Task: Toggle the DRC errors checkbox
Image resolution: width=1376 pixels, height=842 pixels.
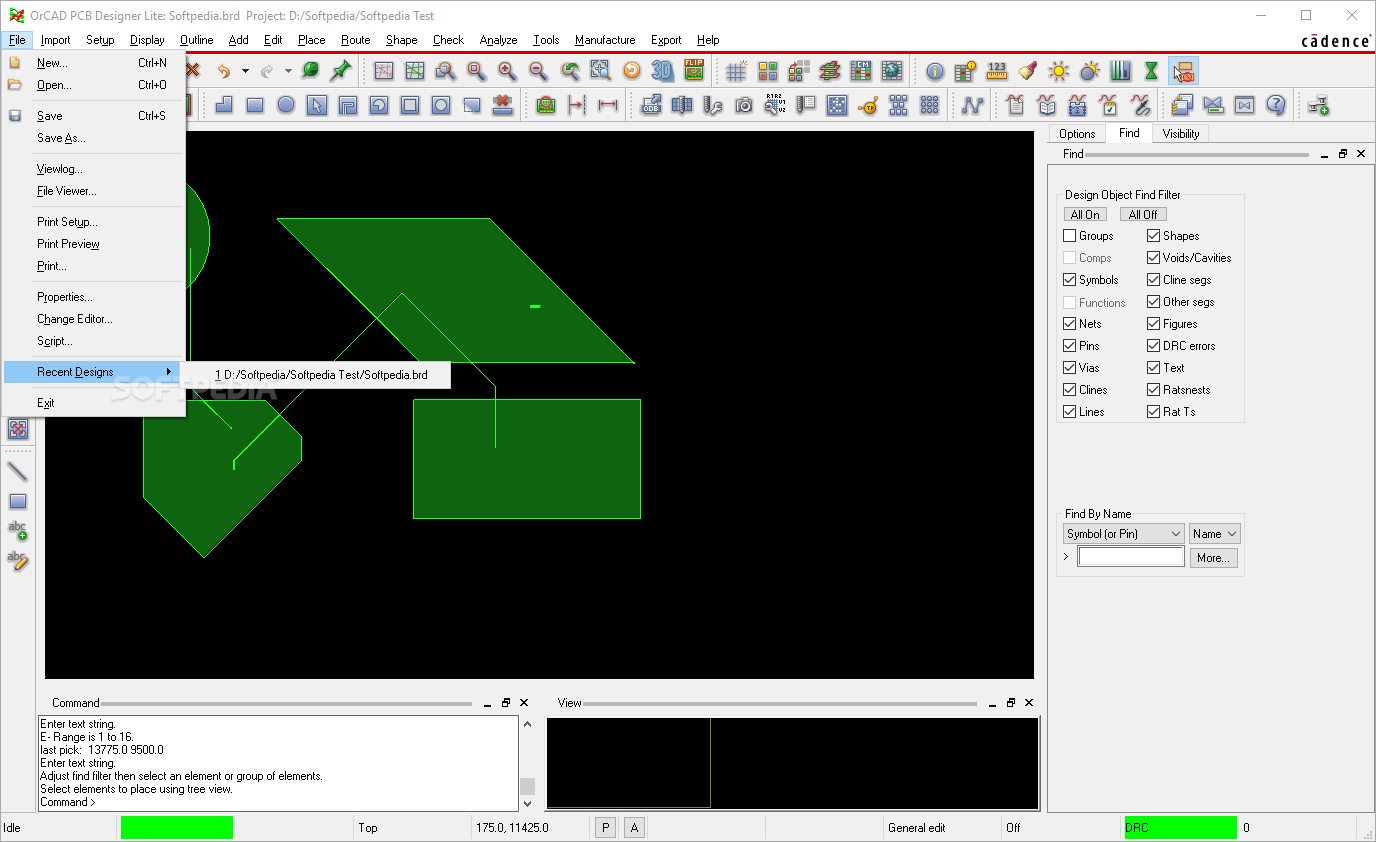Action: pyautogui.click(x=1154, y=346)
